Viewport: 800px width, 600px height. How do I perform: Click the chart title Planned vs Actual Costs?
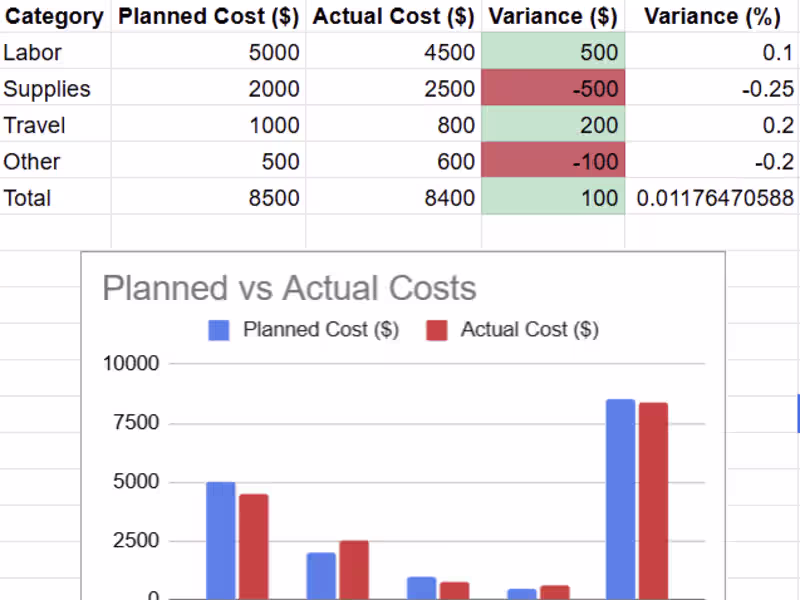coord(289,288)
